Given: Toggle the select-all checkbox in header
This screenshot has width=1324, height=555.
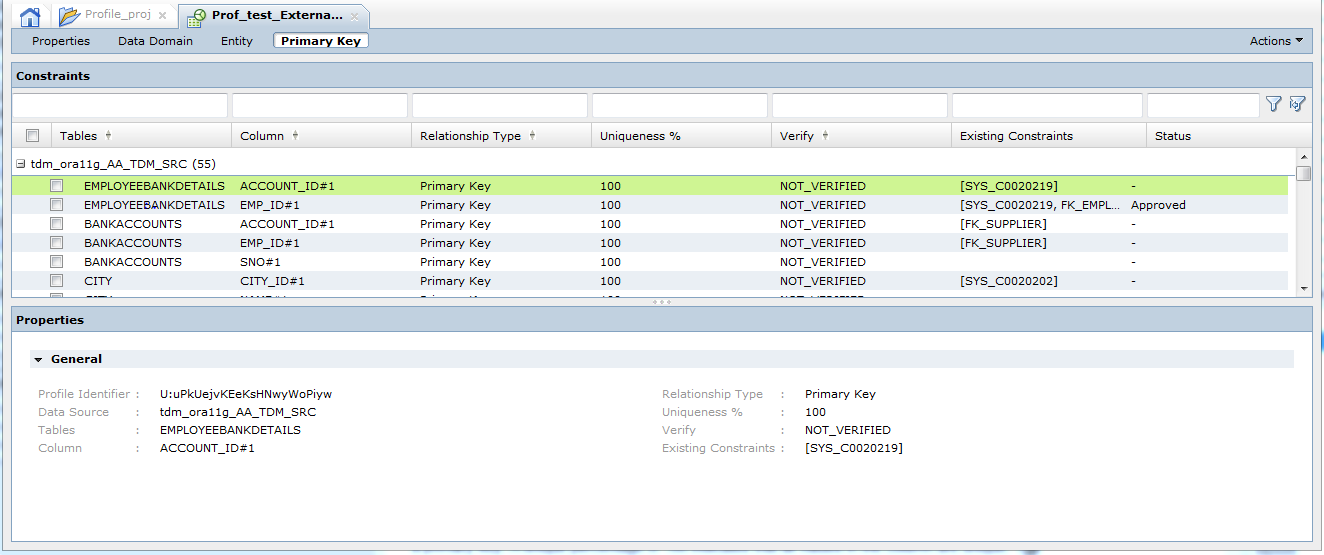Looking at the screenshot, I should point(33,136).
